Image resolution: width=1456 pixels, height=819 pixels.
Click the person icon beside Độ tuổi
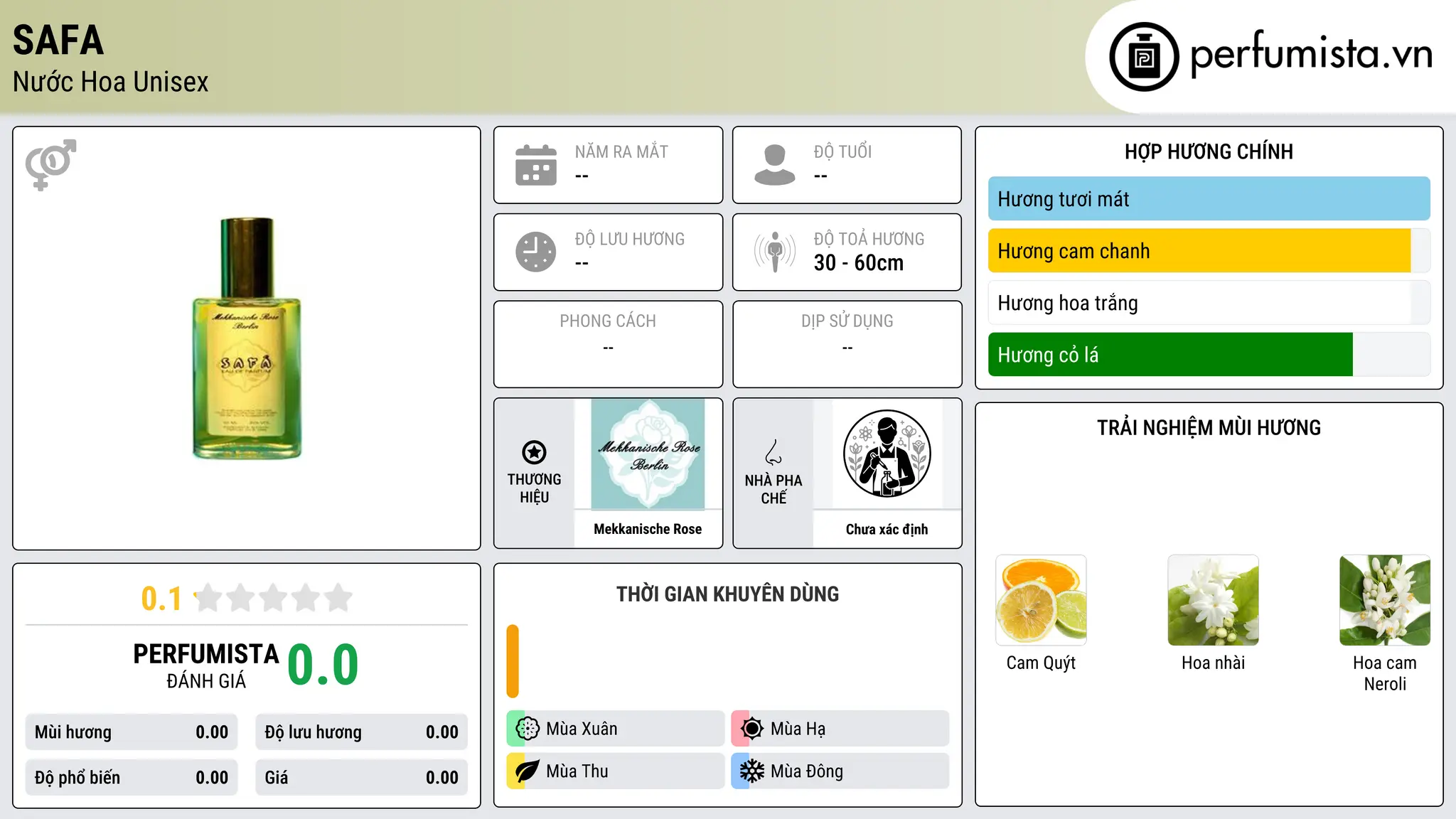pyautogui.click(x=775, y=165)
